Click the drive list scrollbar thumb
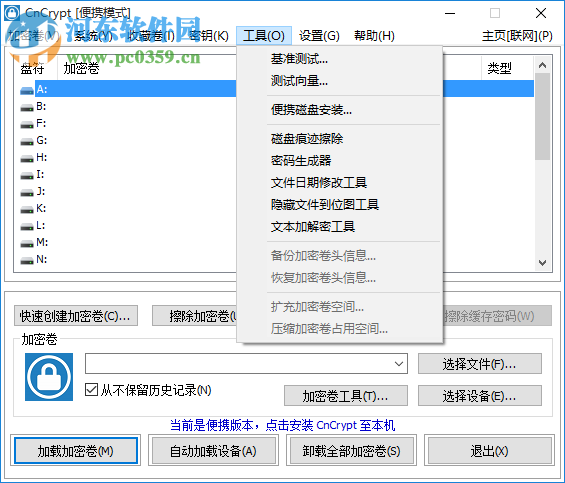The height and width of the screenshot is (483, 565). tap(542, 116)
